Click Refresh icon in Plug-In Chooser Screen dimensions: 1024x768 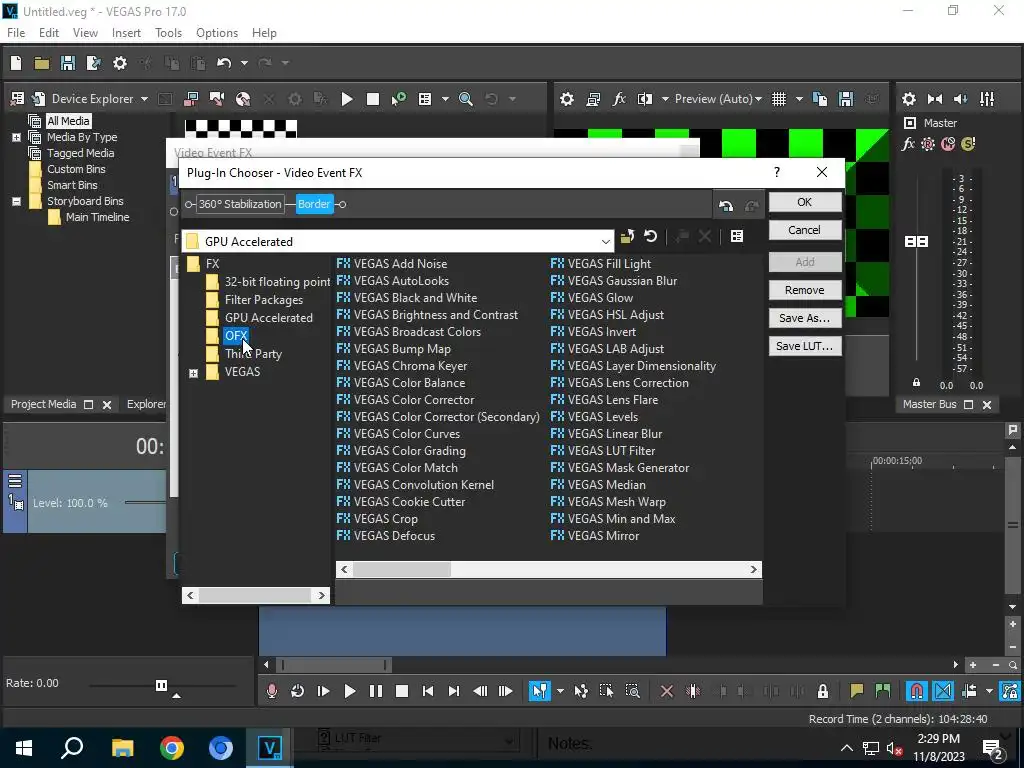650,236
